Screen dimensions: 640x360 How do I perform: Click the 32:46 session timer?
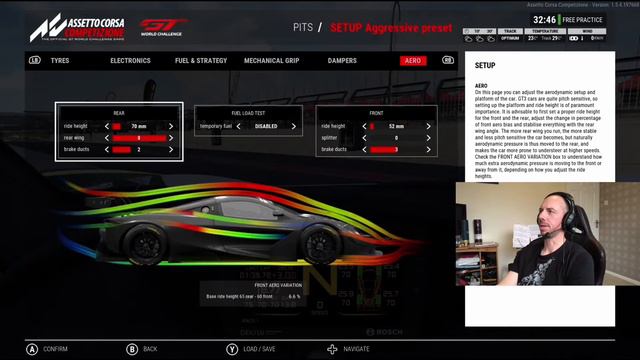pyautogui.click(x=544, y=20)
